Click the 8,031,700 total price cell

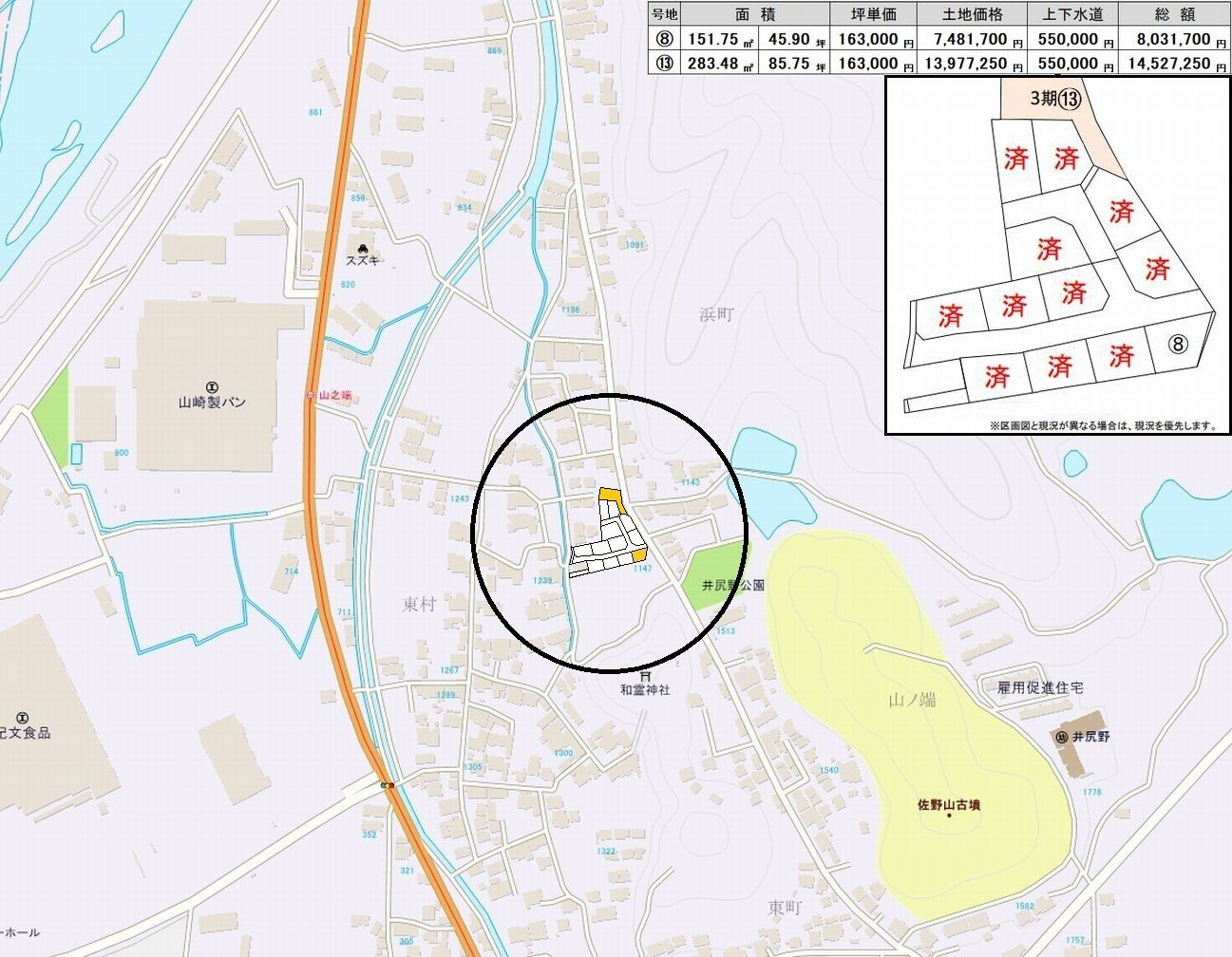click(x=1174, y=40)
